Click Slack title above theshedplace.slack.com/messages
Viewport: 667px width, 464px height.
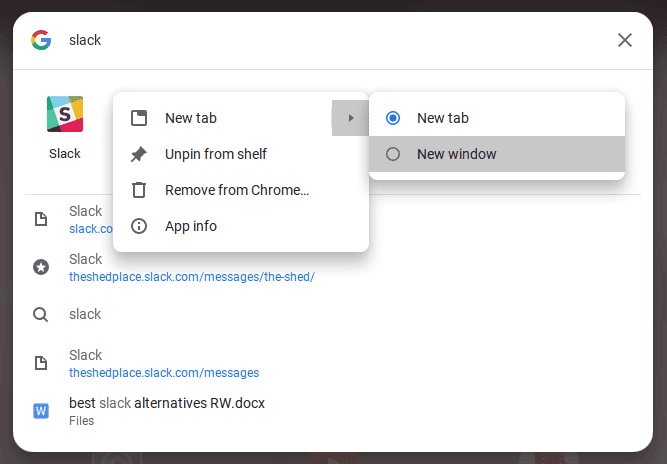[86, 355]
